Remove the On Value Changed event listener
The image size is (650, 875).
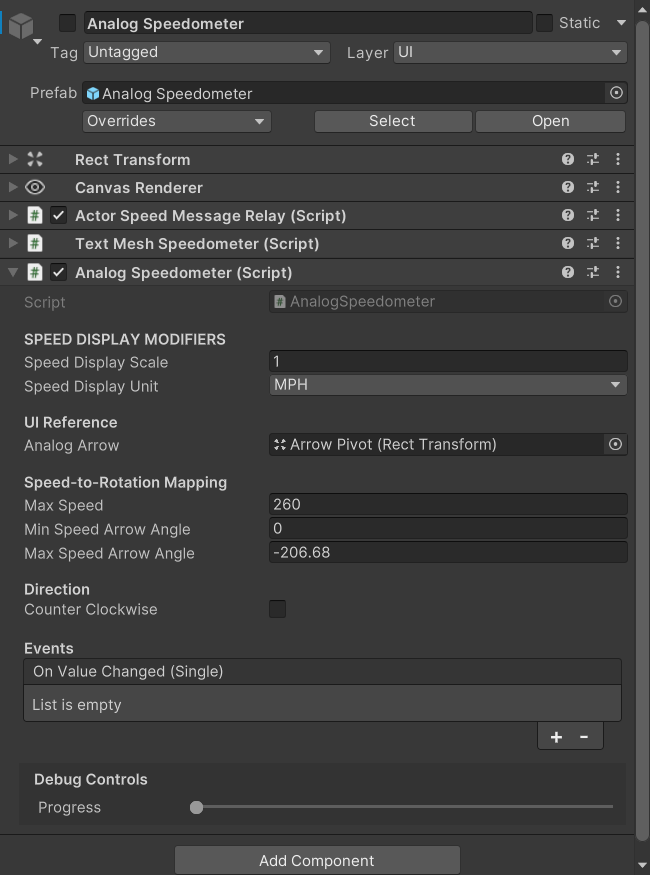coord(584,737)
